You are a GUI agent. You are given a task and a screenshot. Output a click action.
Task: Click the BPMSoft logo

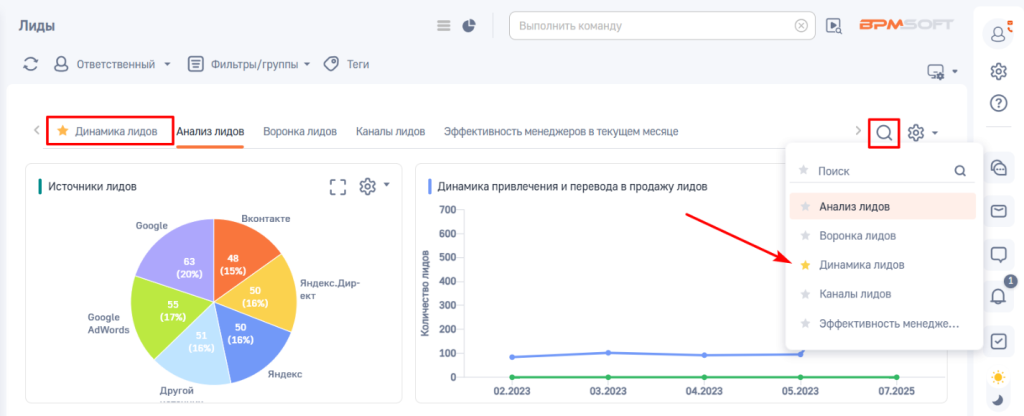(x=906, y=25)
